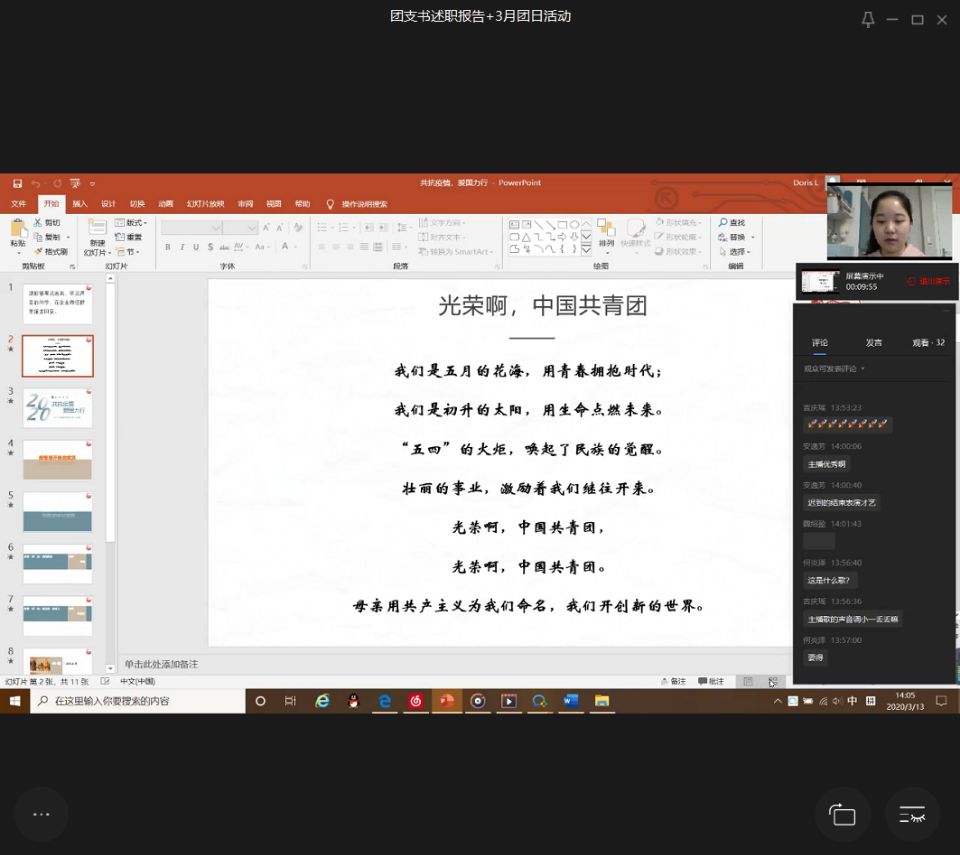Open the Arrange (排列) tool

(x=606, y=230)
